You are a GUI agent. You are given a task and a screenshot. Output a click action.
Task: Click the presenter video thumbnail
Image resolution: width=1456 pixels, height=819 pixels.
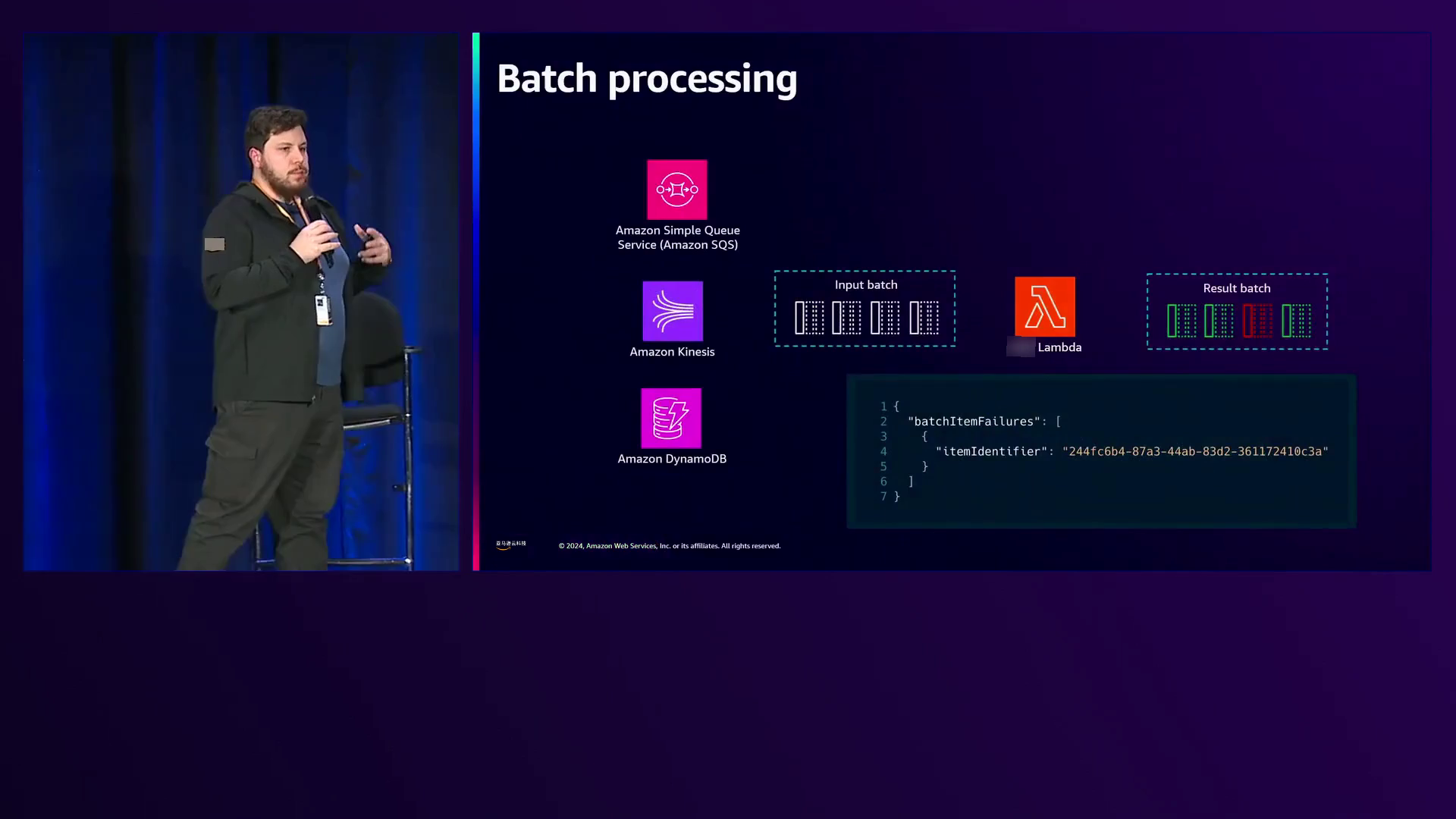(241, 302)
